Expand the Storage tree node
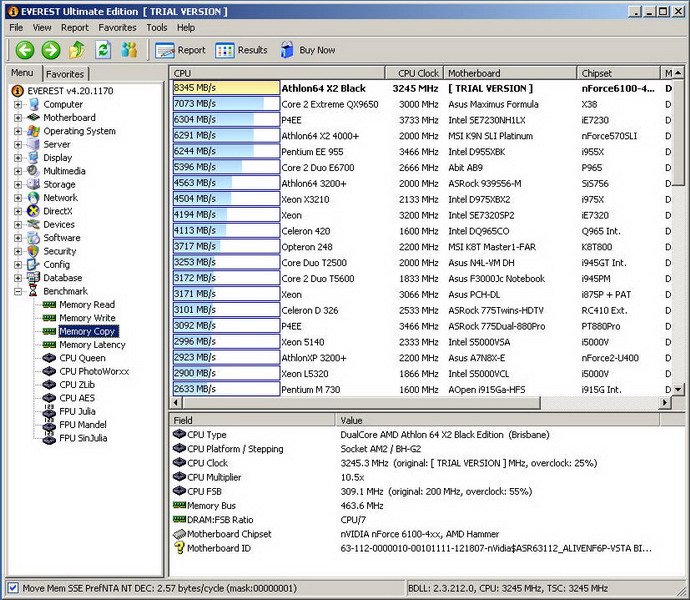The height and width of the screenshot is (600, 690). coord(18,184)
